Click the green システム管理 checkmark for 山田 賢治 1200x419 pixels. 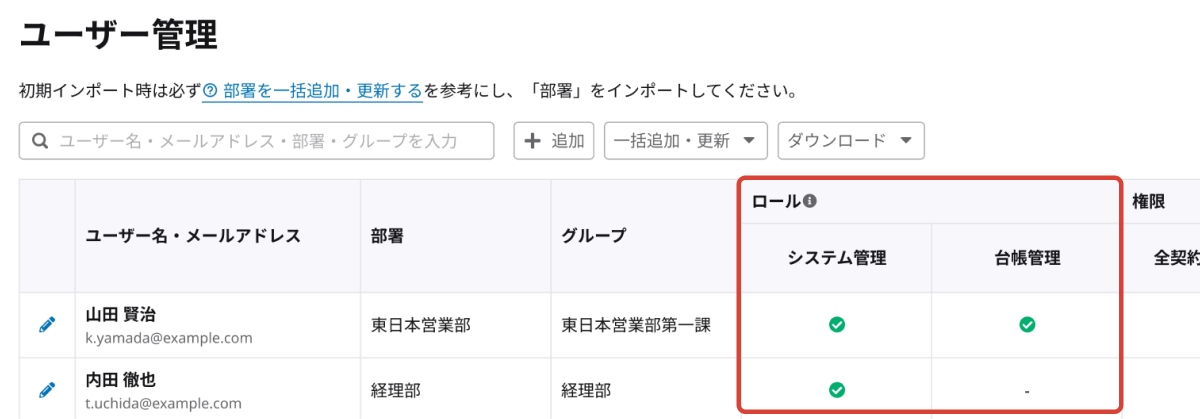click(837, 324)
